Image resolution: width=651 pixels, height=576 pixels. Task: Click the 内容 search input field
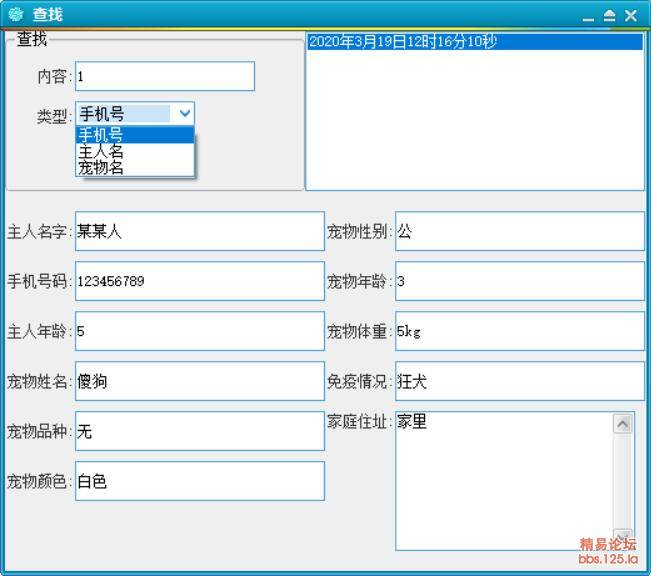165,77
